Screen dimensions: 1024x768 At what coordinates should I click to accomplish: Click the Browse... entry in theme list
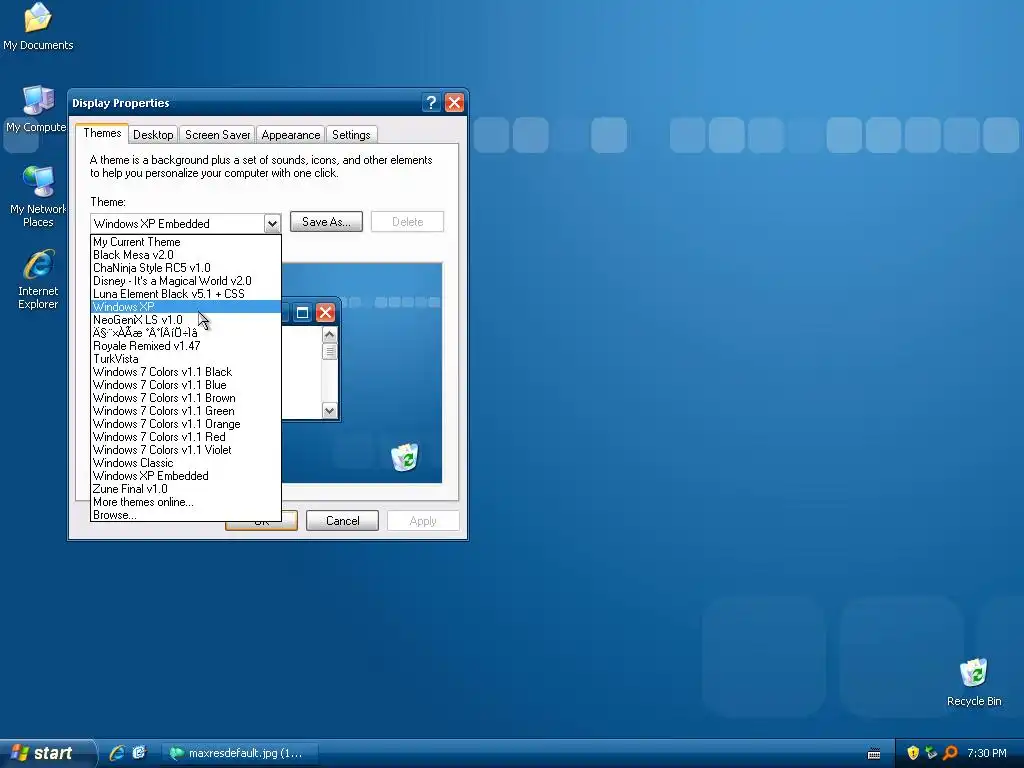pos(186,515)
